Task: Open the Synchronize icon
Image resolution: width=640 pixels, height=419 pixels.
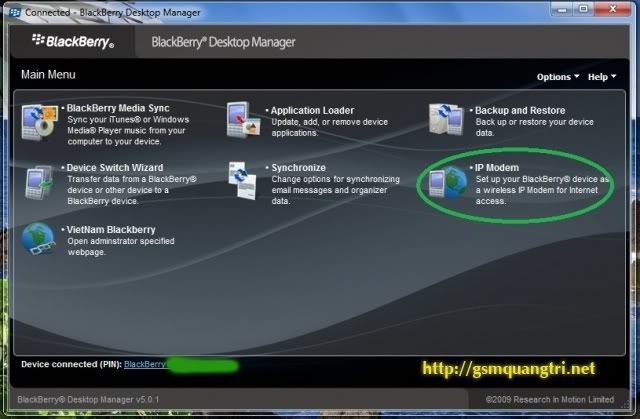Action: (x=242, y=180)
